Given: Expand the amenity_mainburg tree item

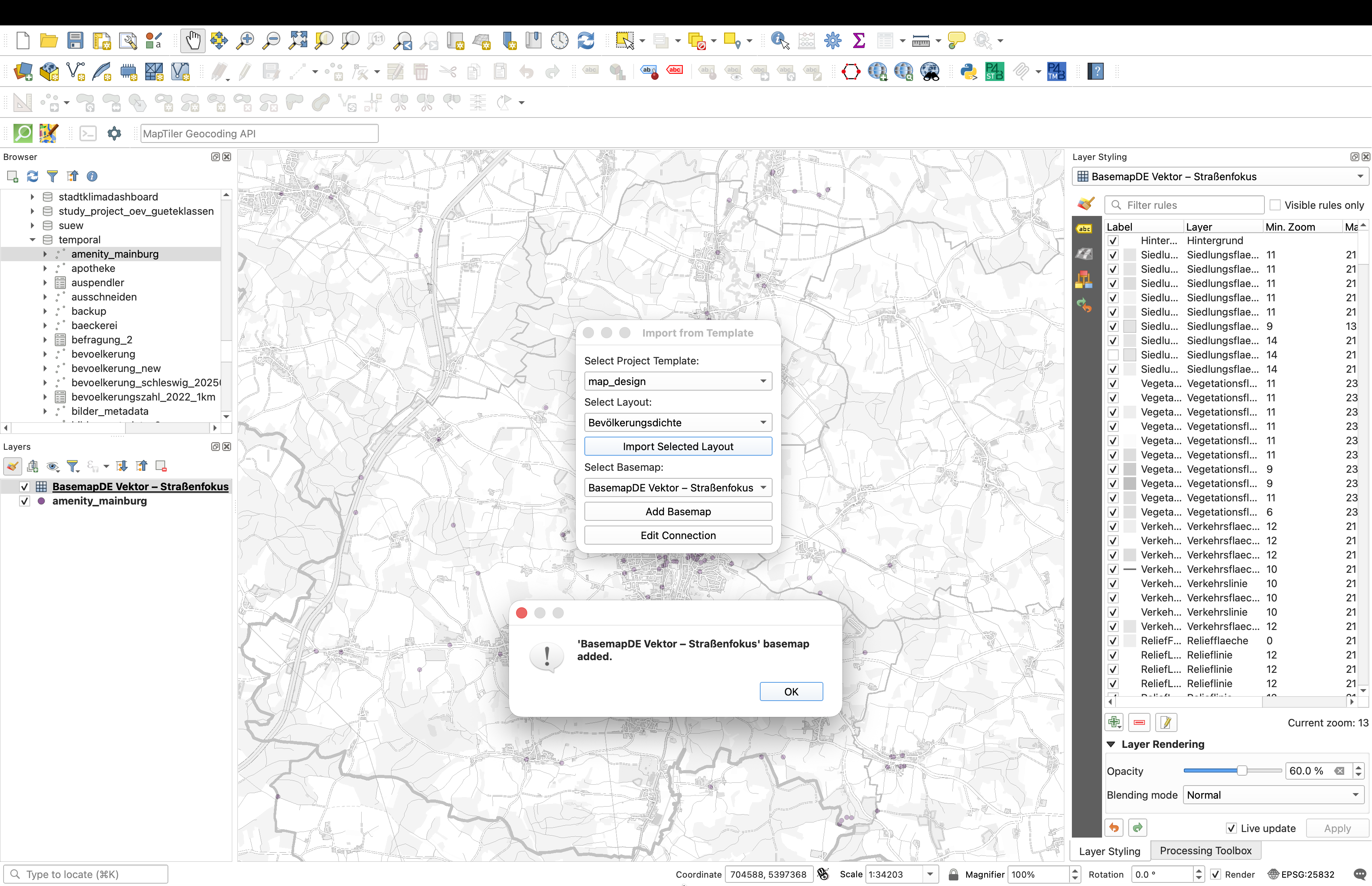Looking at the screenshot, I should pyautogui.click(x=45, y=254).
